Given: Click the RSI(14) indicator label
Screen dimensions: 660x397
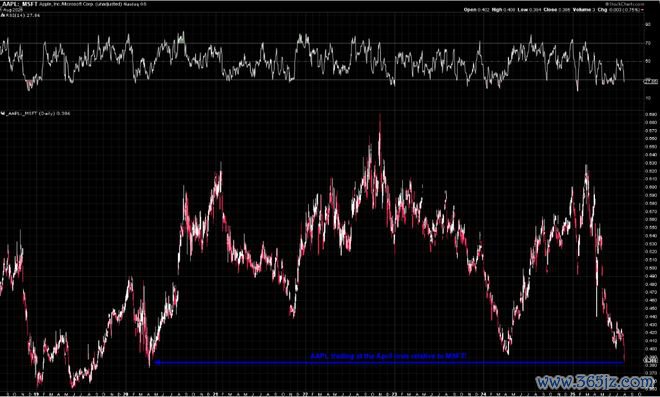Looking at the screenshot, I should coord(22,15).
